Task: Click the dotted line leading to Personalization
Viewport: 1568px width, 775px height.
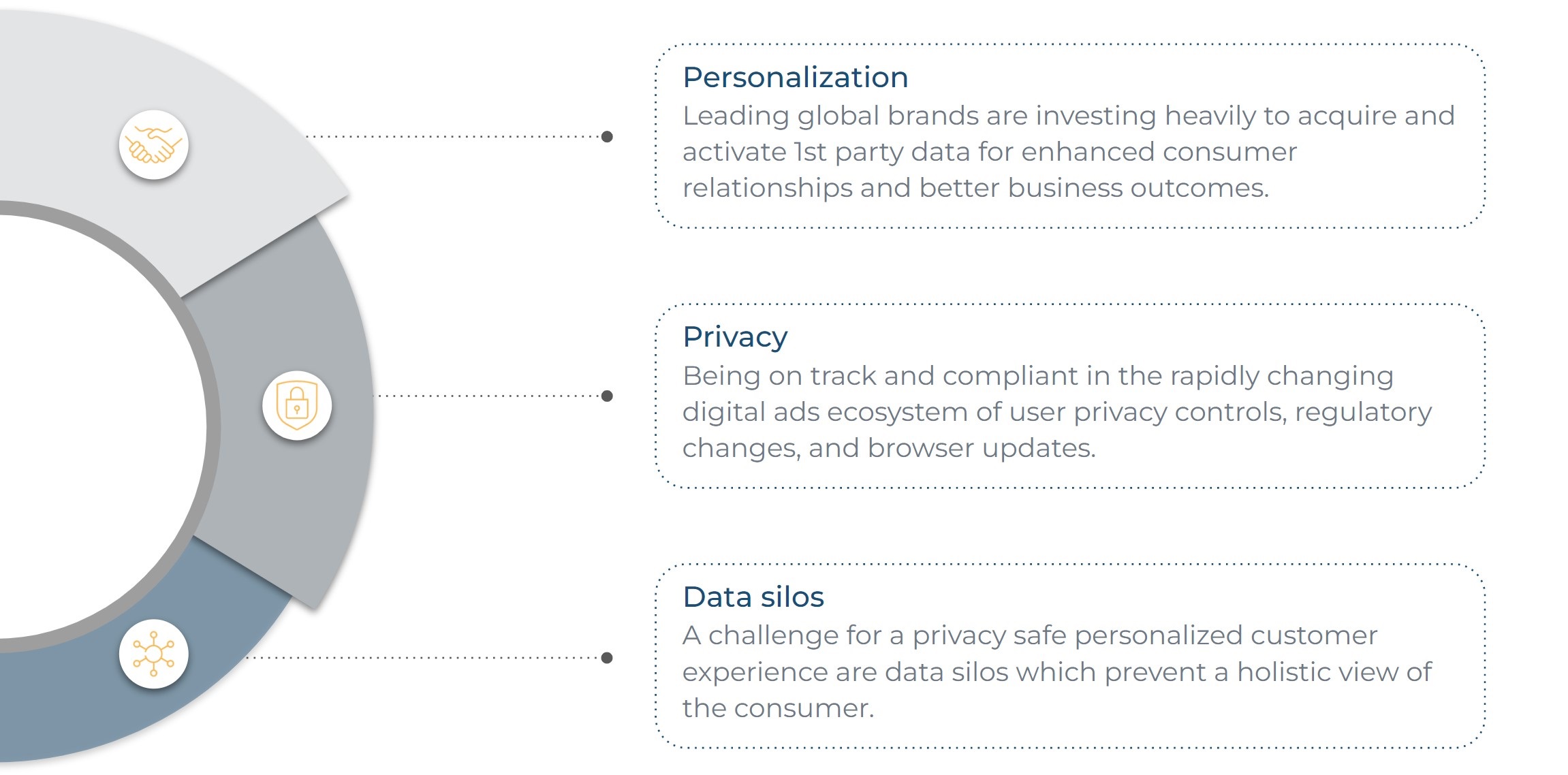Action: pos(453,136)
